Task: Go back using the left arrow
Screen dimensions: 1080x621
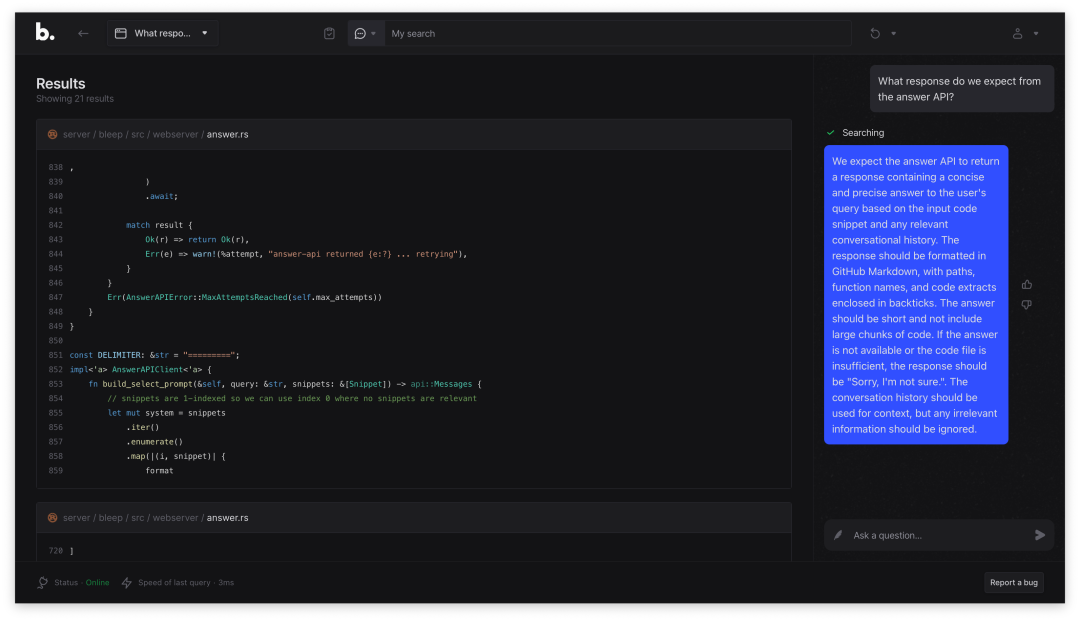Action: pyautogui.click(x=83, y=33)
